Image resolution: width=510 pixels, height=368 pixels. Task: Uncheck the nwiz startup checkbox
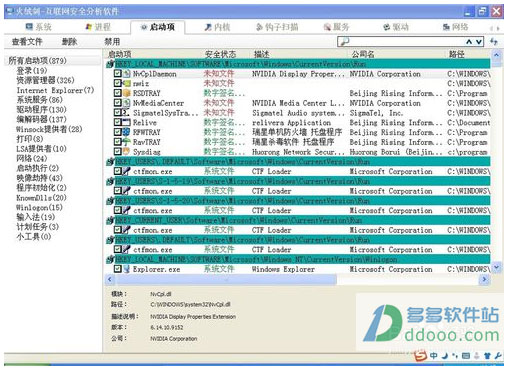click(x=118, y=83)
